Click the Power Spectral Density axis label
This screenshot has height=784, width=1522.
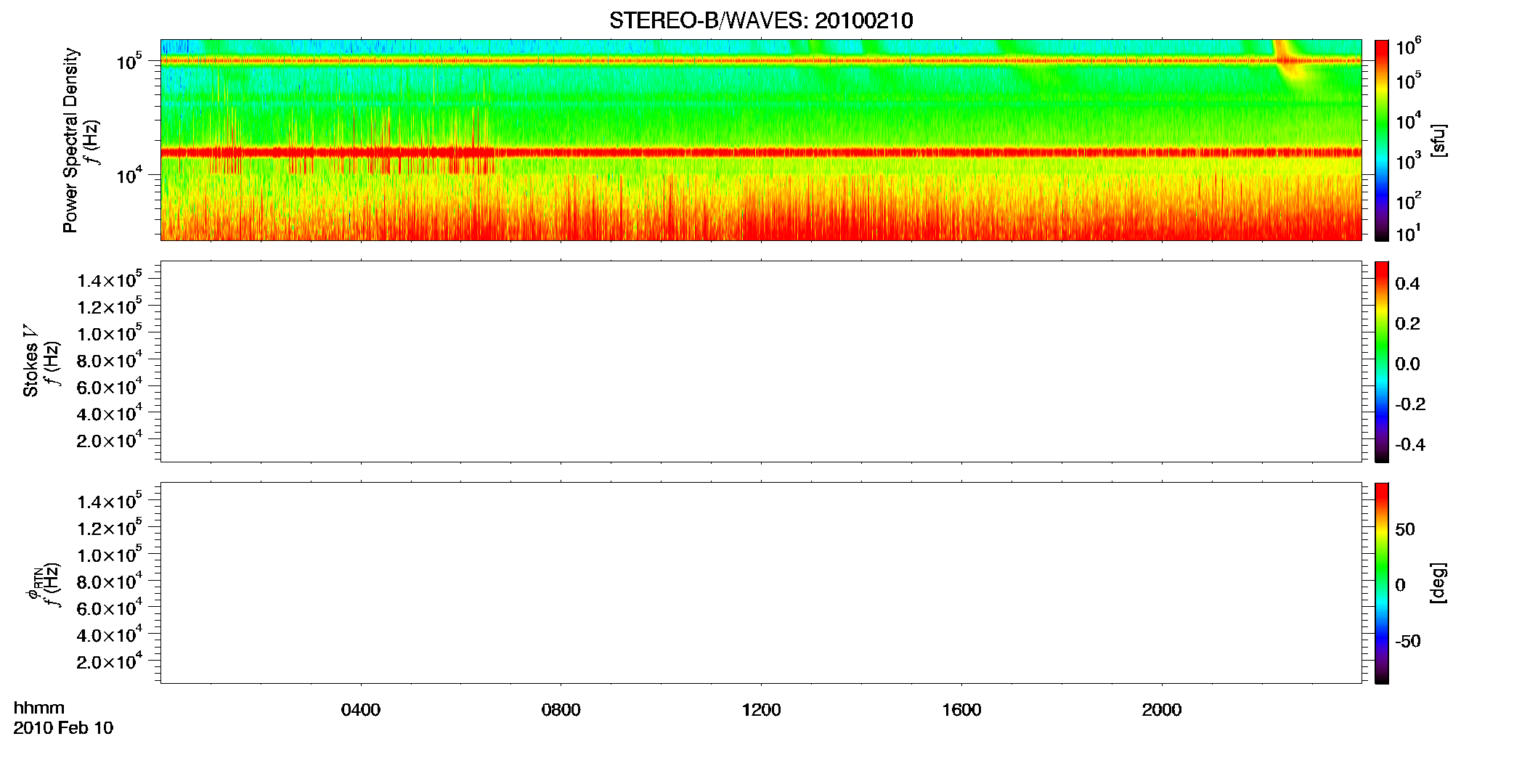(x=70, y=140)
